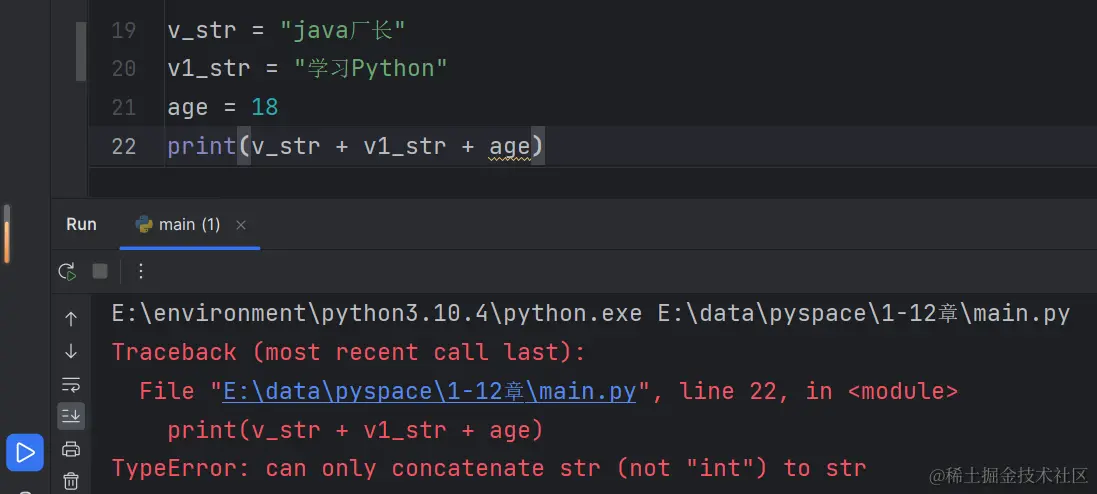1097x494 pixels.
Task: Click the editor's left scrollbar thumb
Action: (80, 50)
